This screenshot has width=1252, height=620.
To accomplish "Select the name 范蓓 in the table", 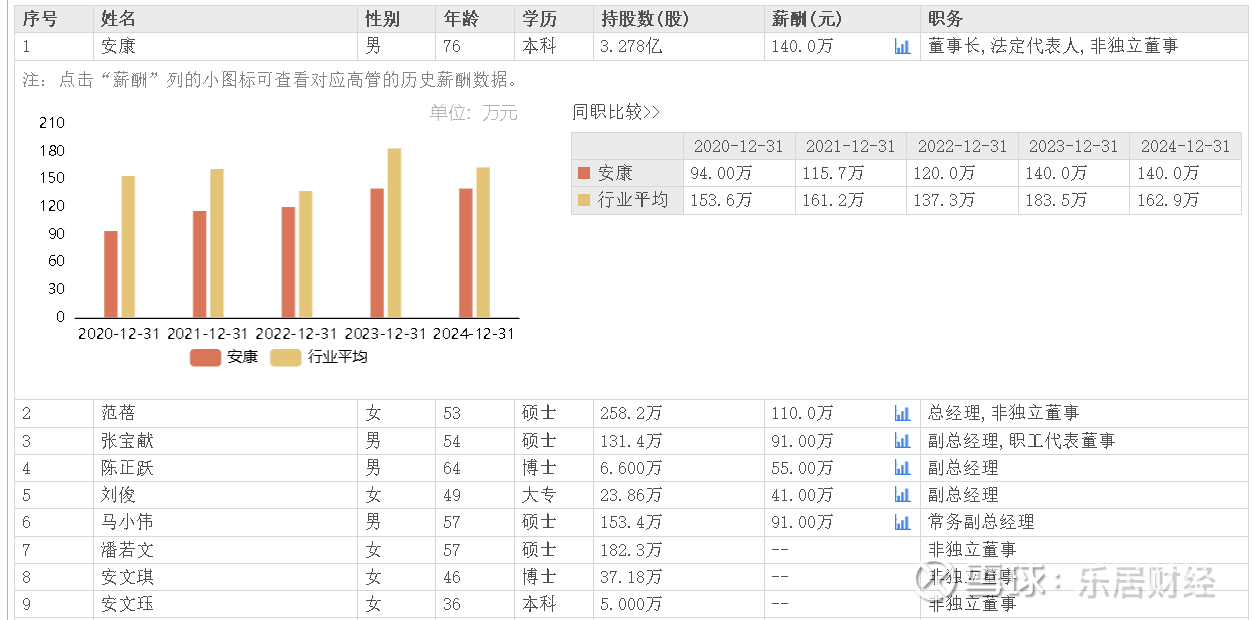I will (118, 413).
